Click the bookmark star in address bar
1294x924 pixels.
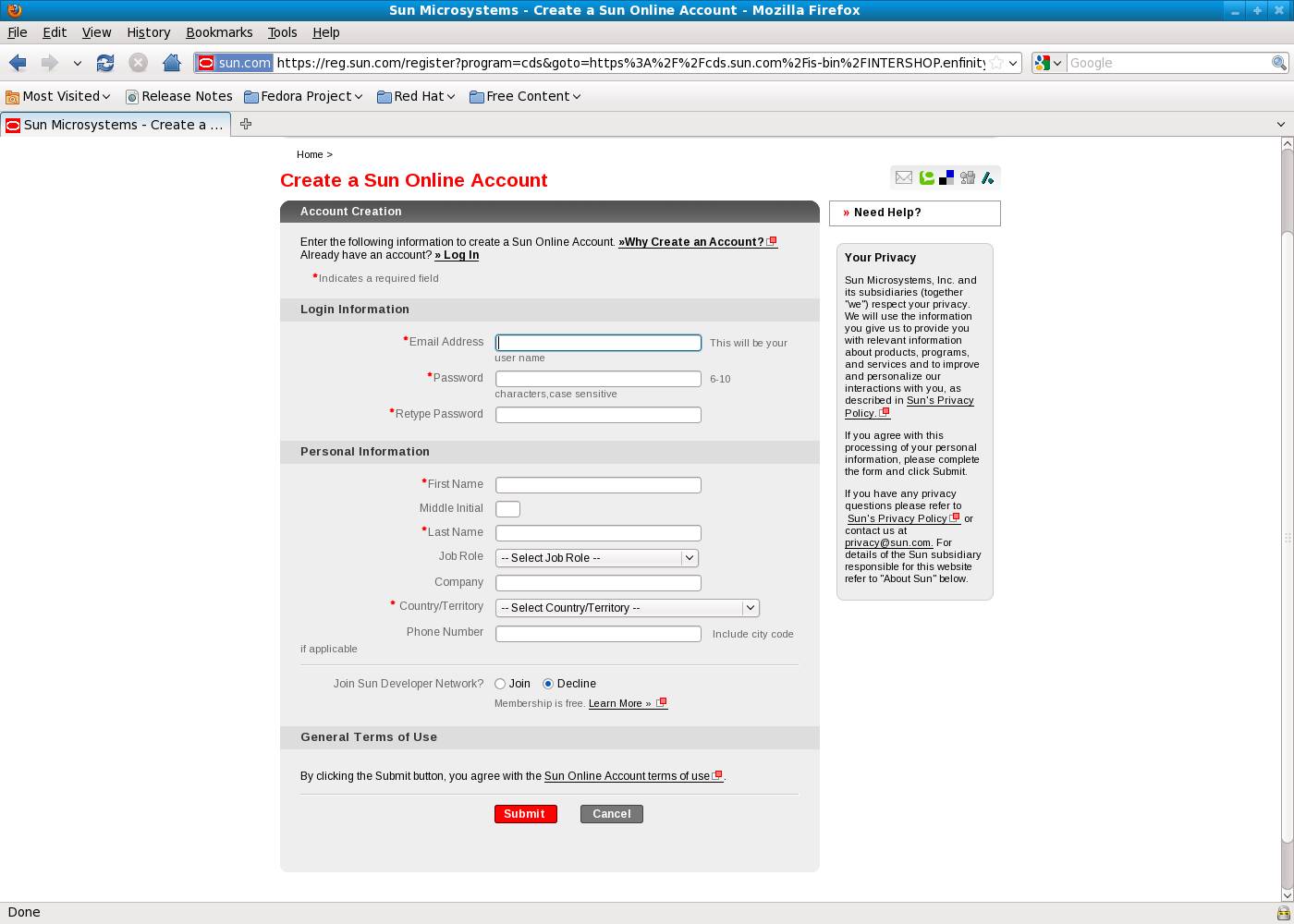click(996, 63)
